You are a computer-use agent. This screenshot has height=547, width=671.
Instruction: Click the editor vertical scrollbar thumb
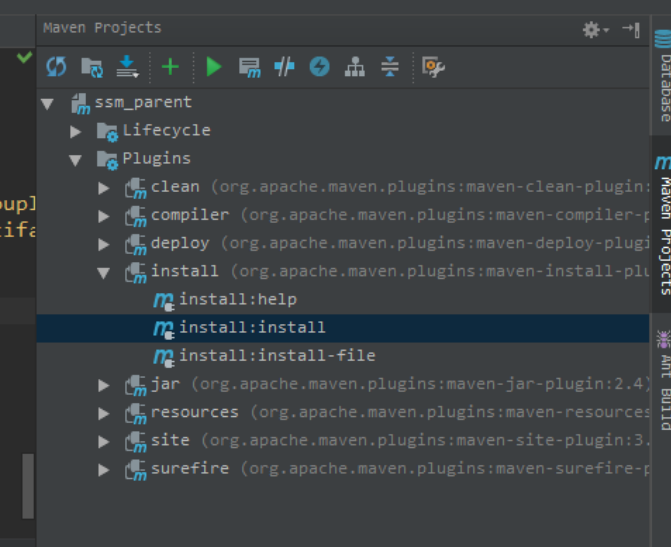pyautogui.click(x=28, y=486)
